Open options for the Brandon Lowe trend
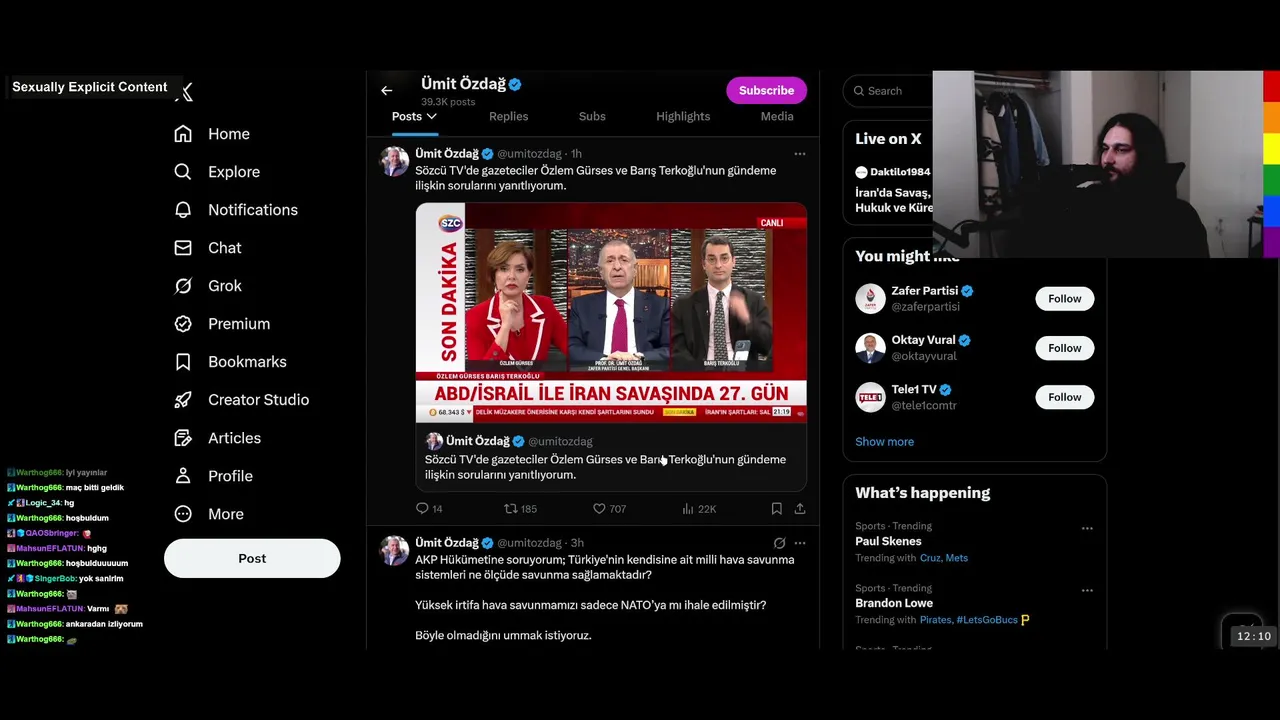Image resolution: width=1280 pixels, height=720 pixels. (1087, 590)
